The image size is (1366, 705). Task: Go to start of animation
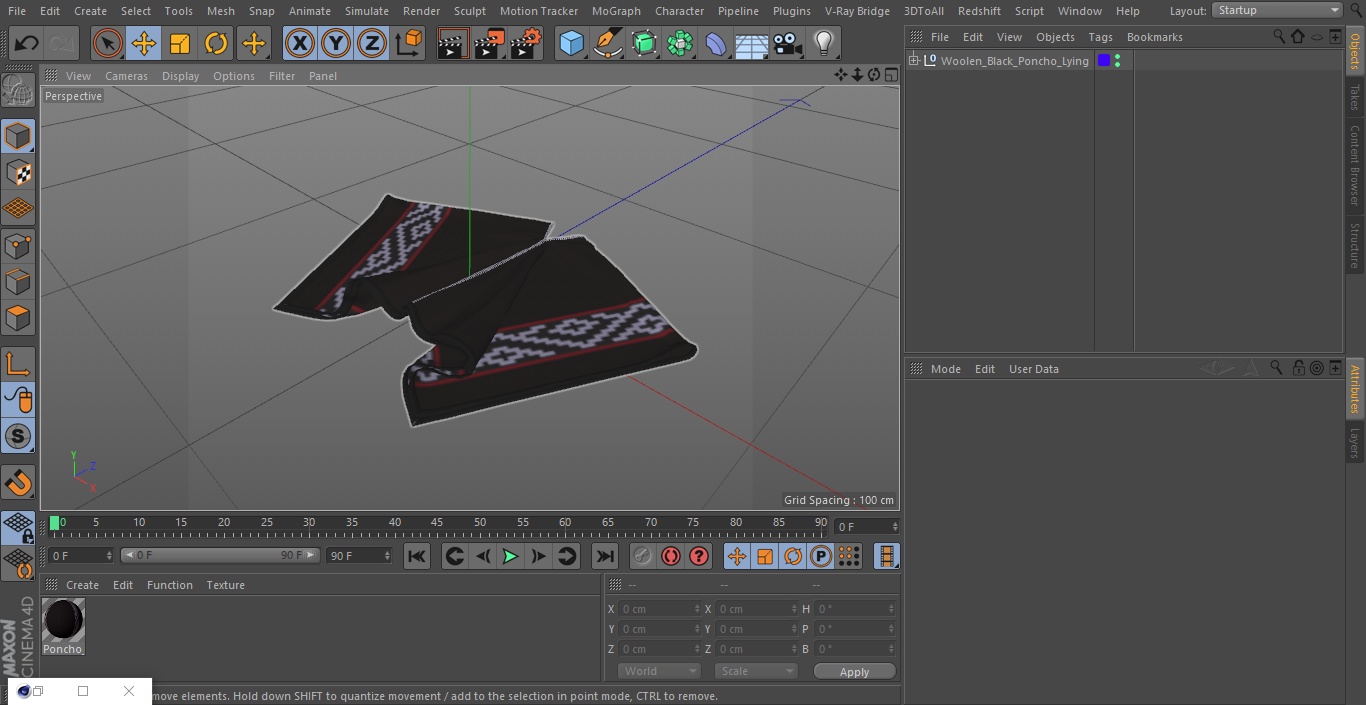tap(417, 556)
